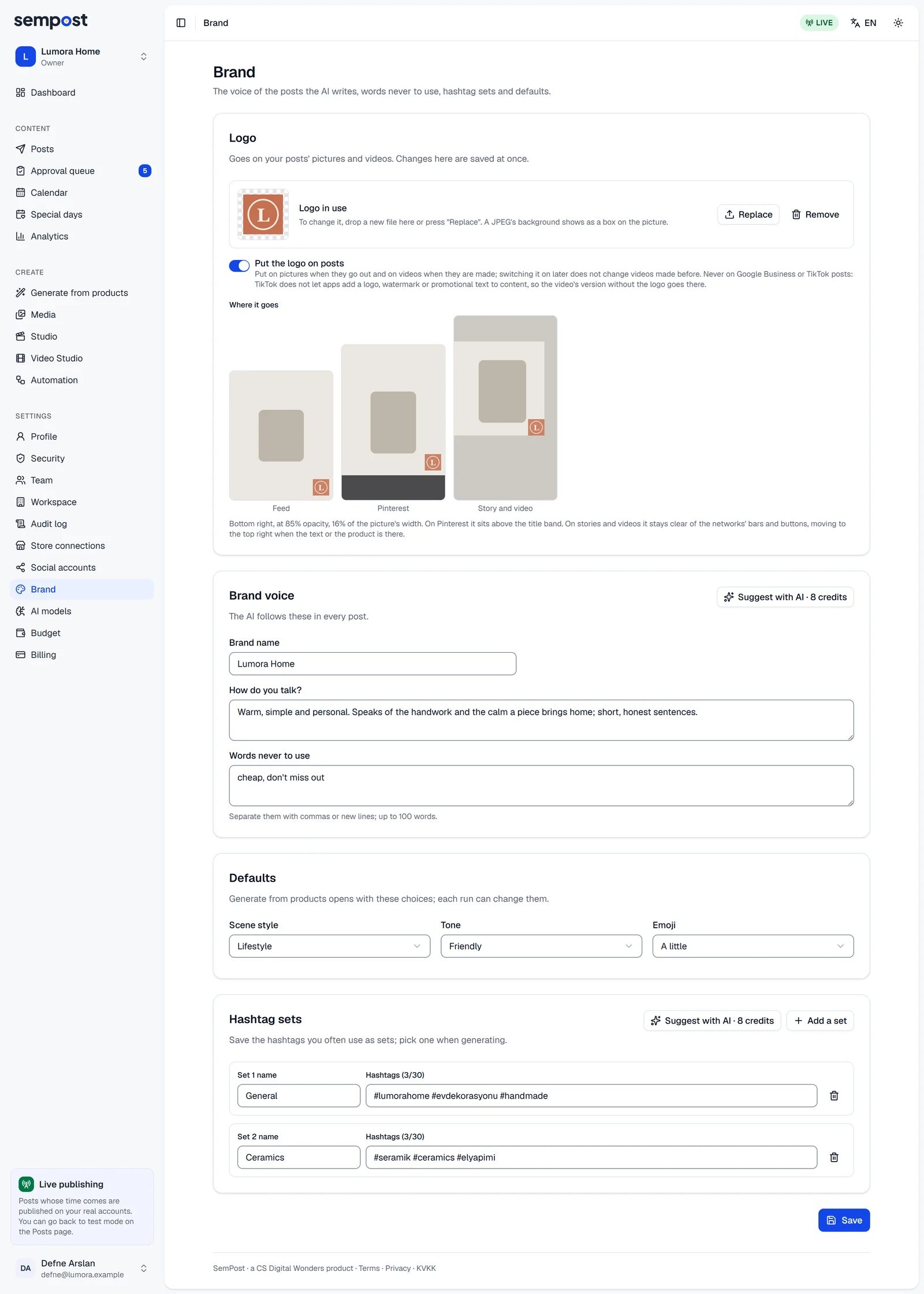
Task: Open Generate from products
Action: [82, 293]
